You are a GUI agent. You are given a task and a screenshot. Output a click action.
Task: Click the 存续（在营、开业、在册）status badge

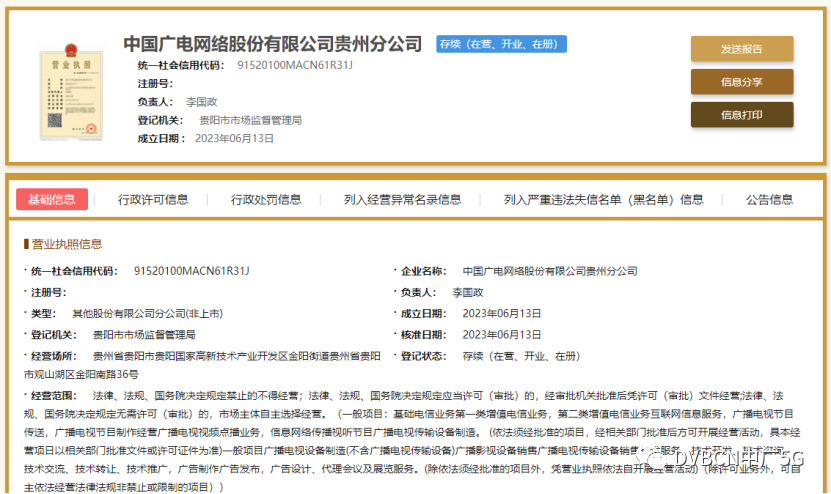(x=501, y=44)
